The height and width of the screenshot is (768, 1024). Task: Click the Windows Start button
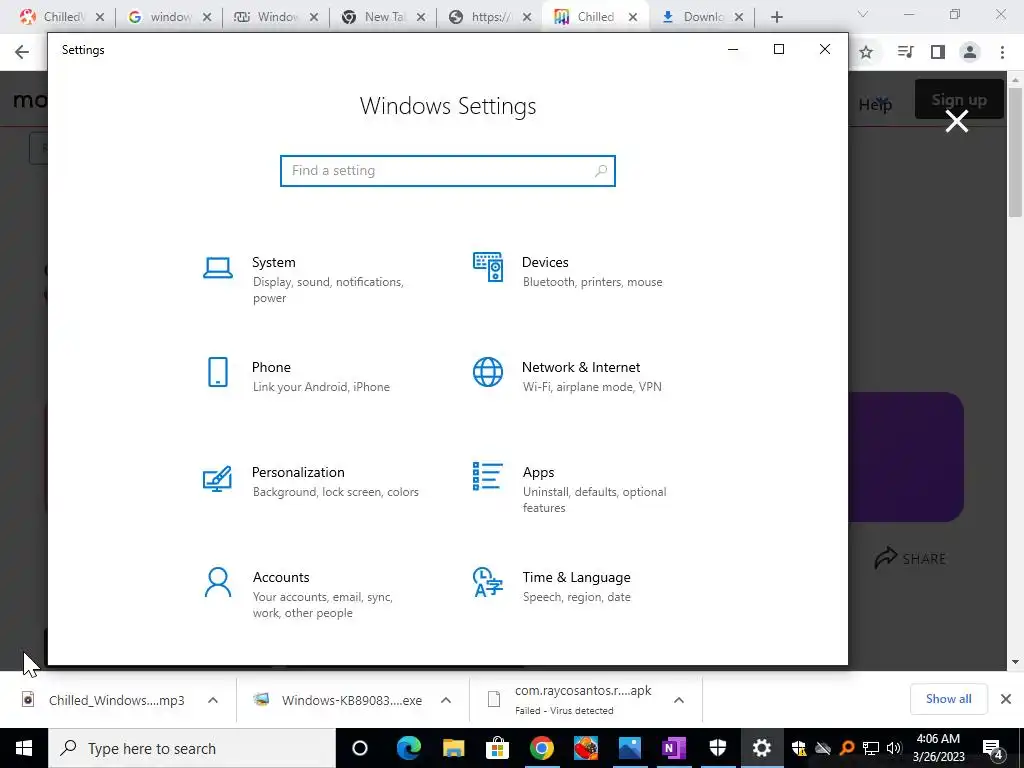click(24, 748)
